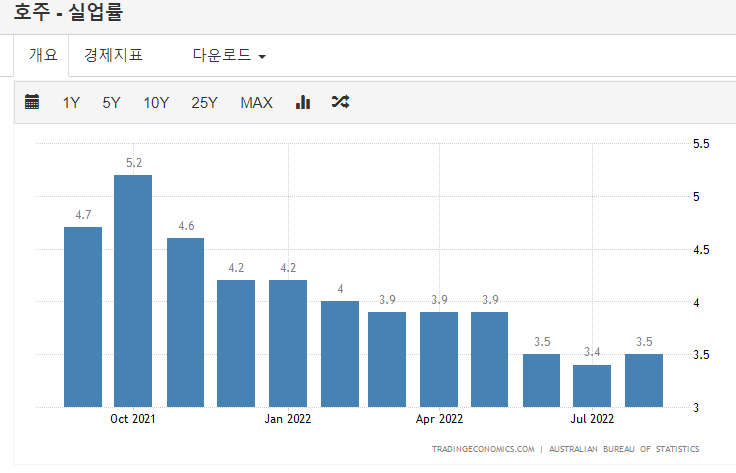The image size is (736, 473).
Task: Click the 5.2 bar for Oct 2021
Action: click(x=133, y=291)
